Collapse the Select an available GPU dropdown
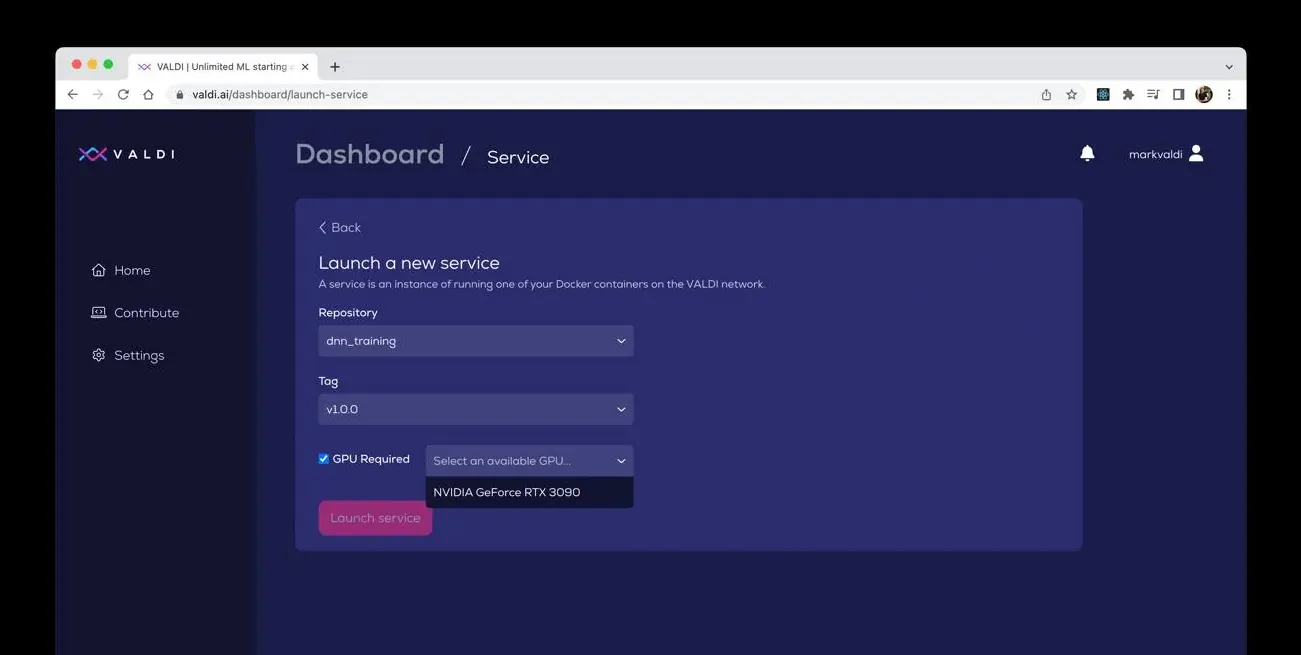Screen dimensions: 1301x655 coord(529,461)
